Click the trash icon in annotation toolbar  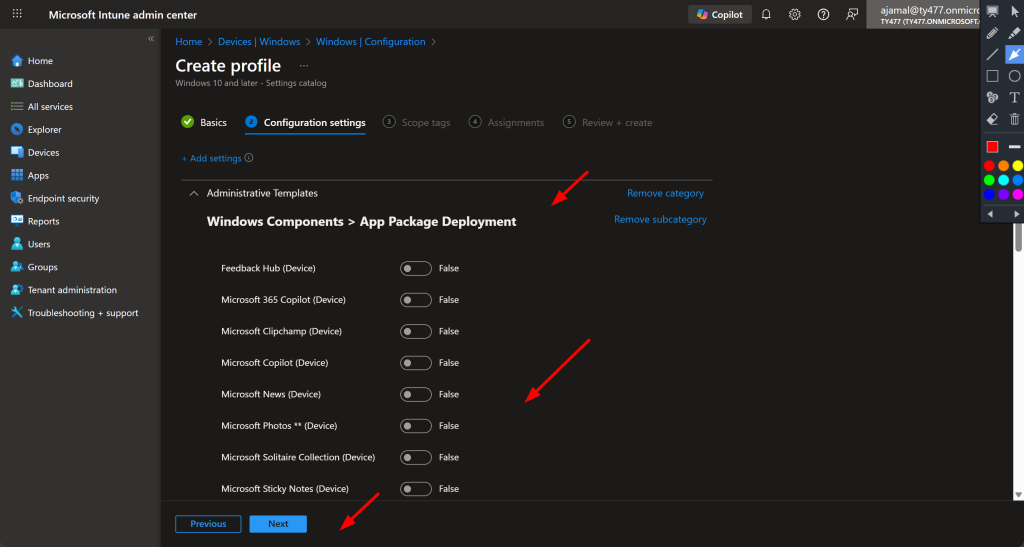[x=1014, y=119]
